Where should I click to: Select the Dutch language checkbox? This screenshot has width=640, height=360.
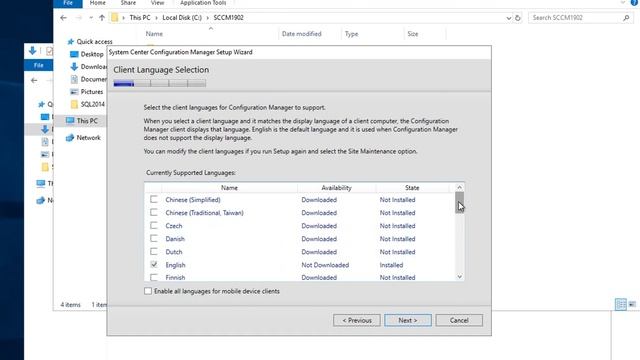[x=153, y=252]
